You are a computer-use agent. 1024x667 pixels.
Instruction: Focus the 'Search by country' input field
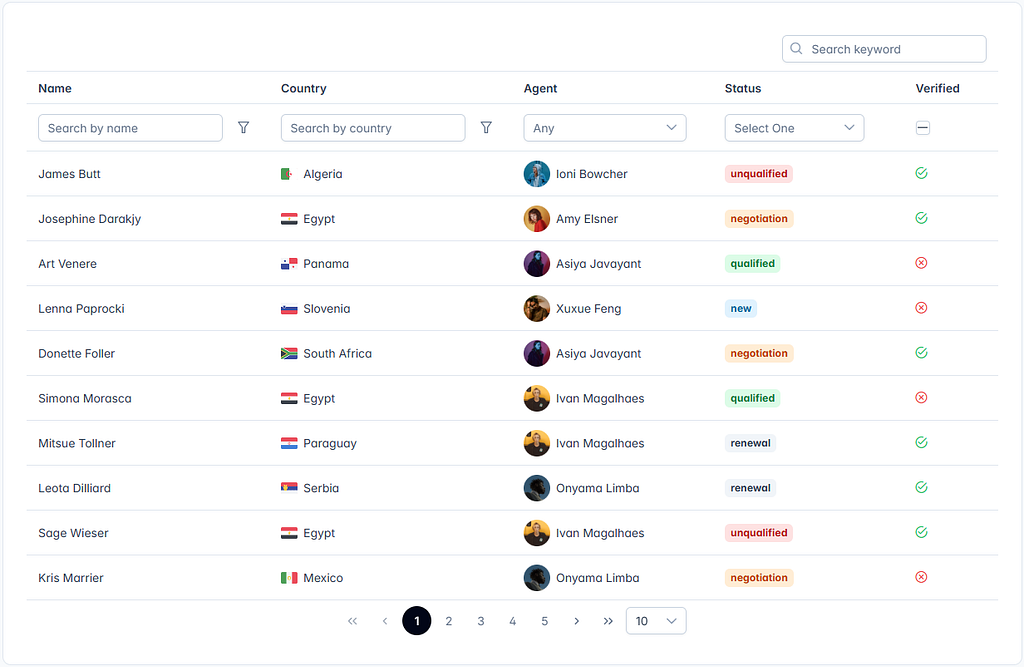coord(373,128)
